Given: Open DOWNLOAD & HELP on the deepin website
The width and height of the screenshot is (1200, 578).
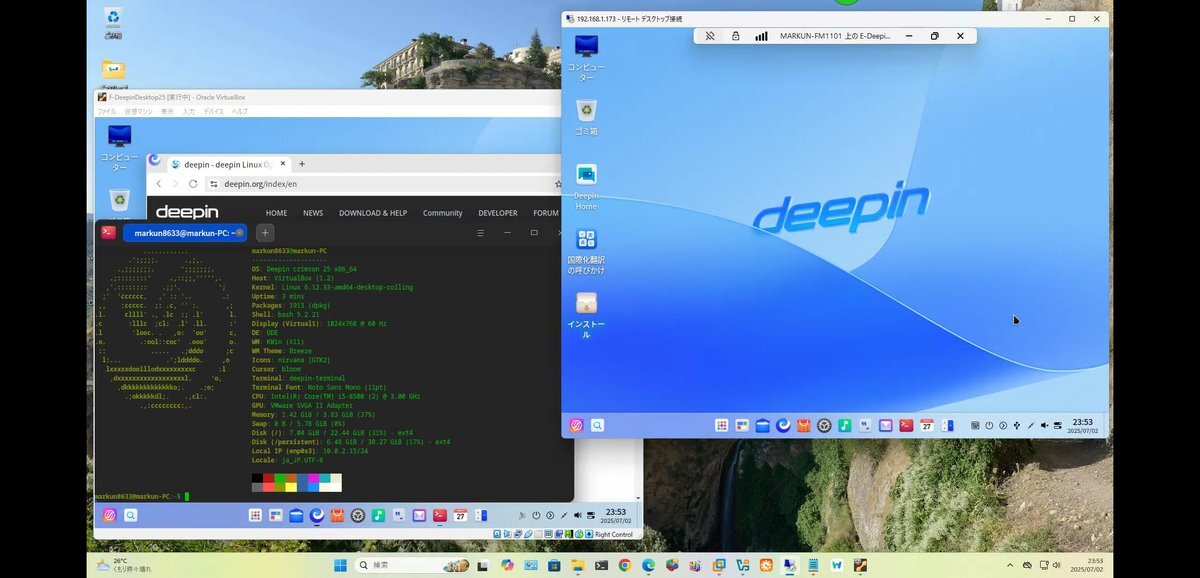Looking at the screenshot, I should 373,213.
